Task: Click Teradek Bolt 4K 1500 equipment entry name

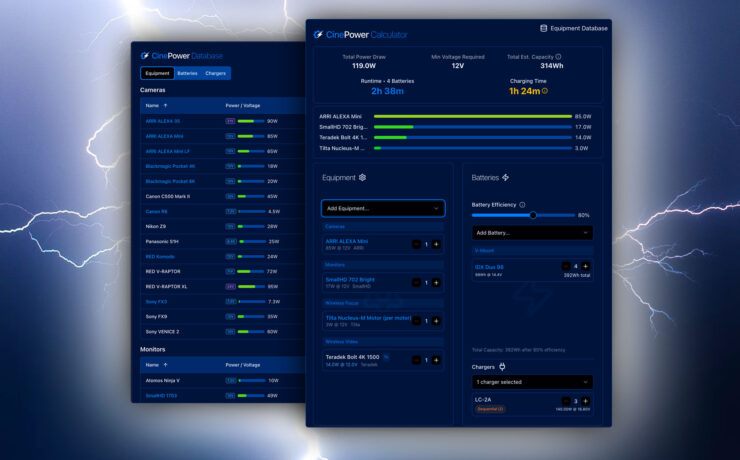Action: click(352, 357)
